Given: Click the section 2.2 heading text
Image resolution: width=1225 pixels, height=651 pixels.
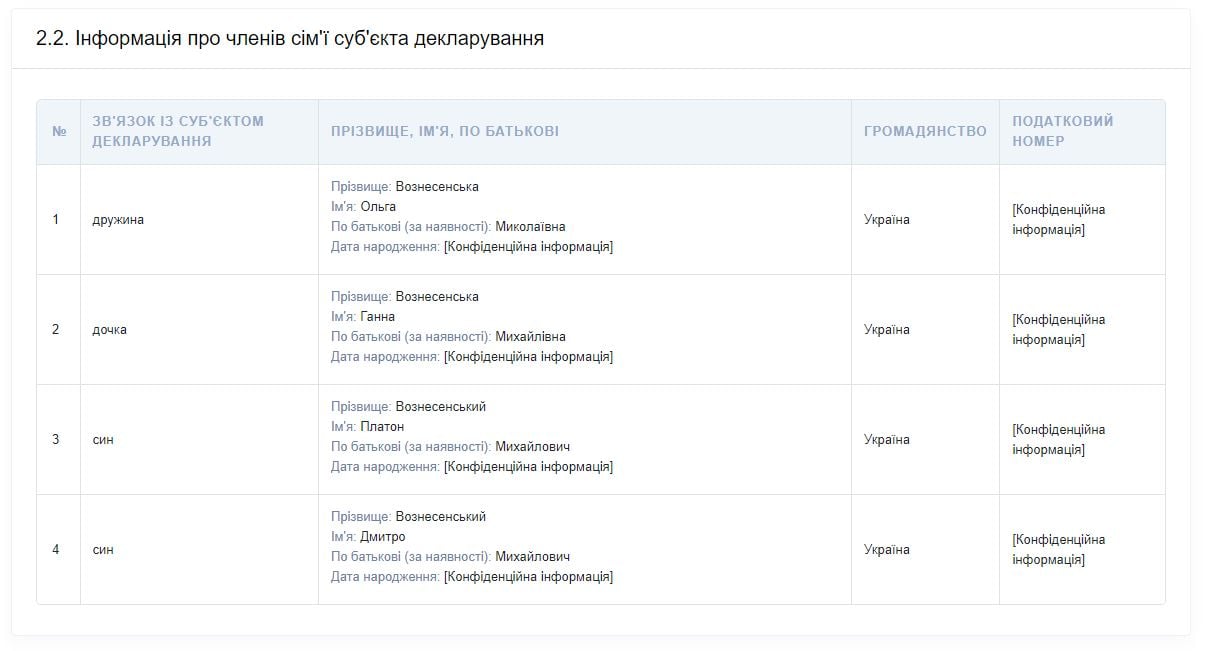Looking at the screenshot, I should pyautogui.click(x=290, y=39).
